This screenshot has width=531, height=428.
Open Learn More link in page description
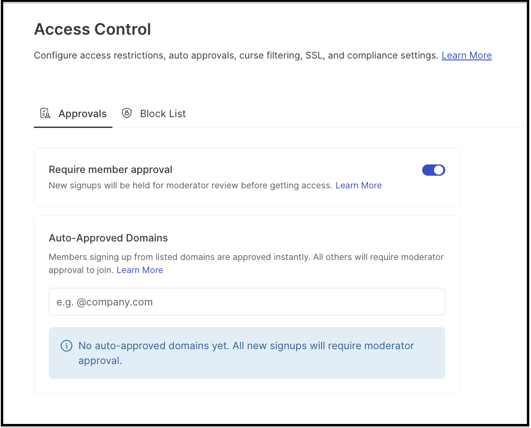[466, 56]
